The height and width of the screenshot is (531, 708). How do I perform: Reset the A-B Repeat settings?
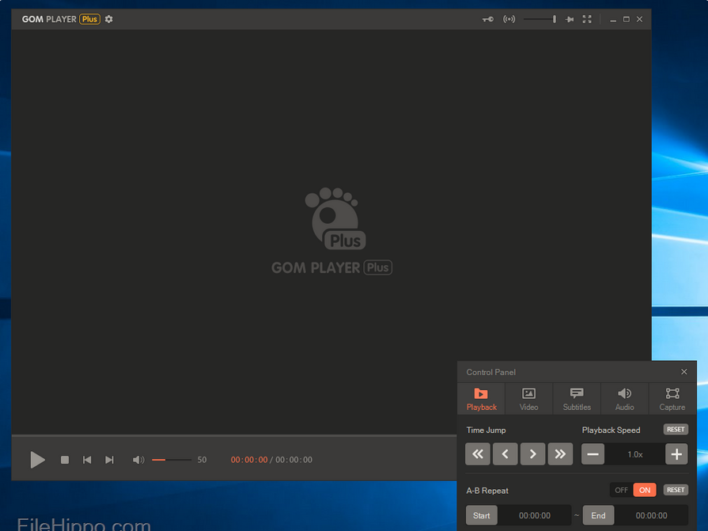point(675,490)
